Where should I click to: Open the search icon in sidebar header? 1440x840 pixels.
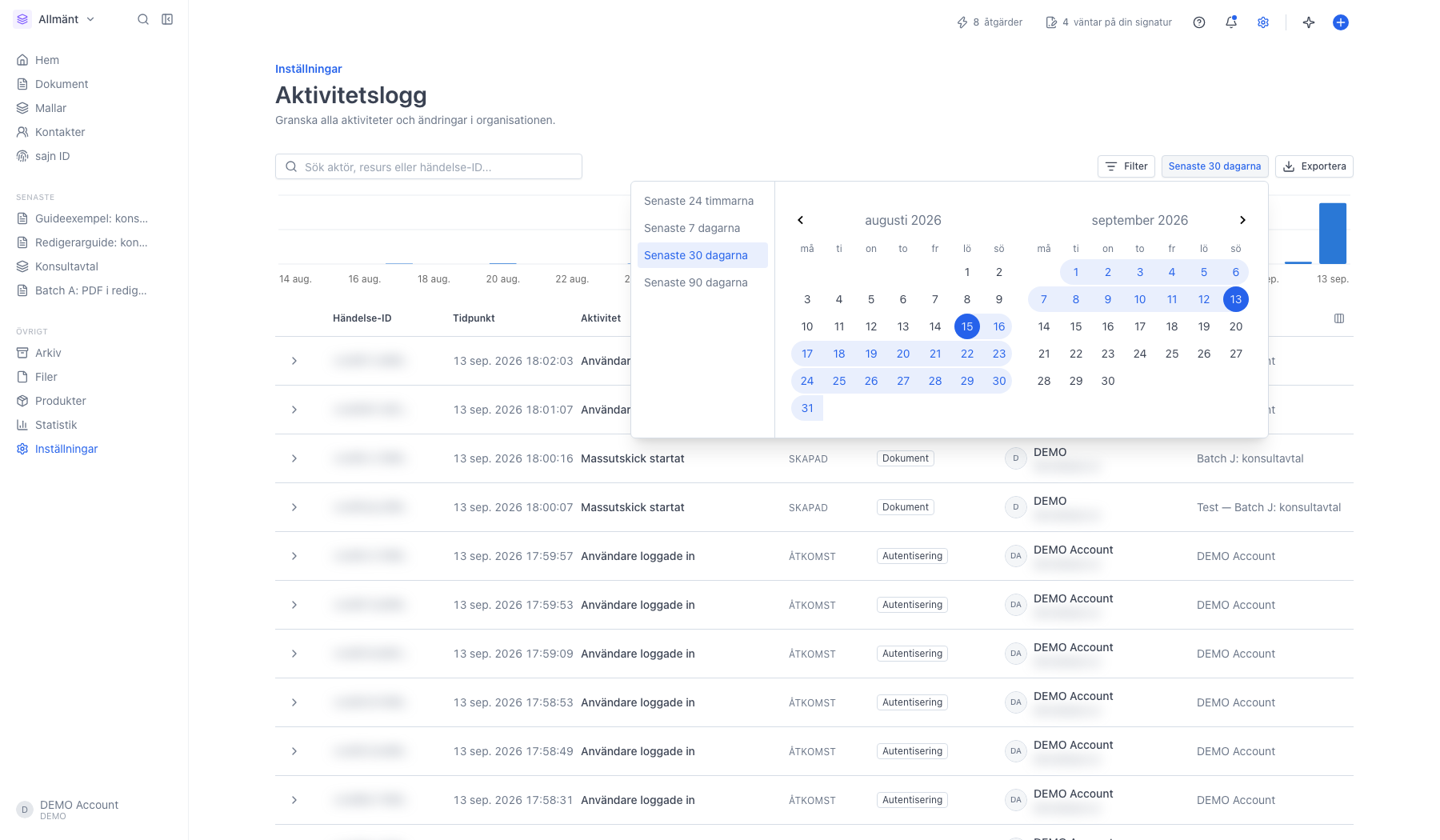pyautogui.click(x=143, y=19)
